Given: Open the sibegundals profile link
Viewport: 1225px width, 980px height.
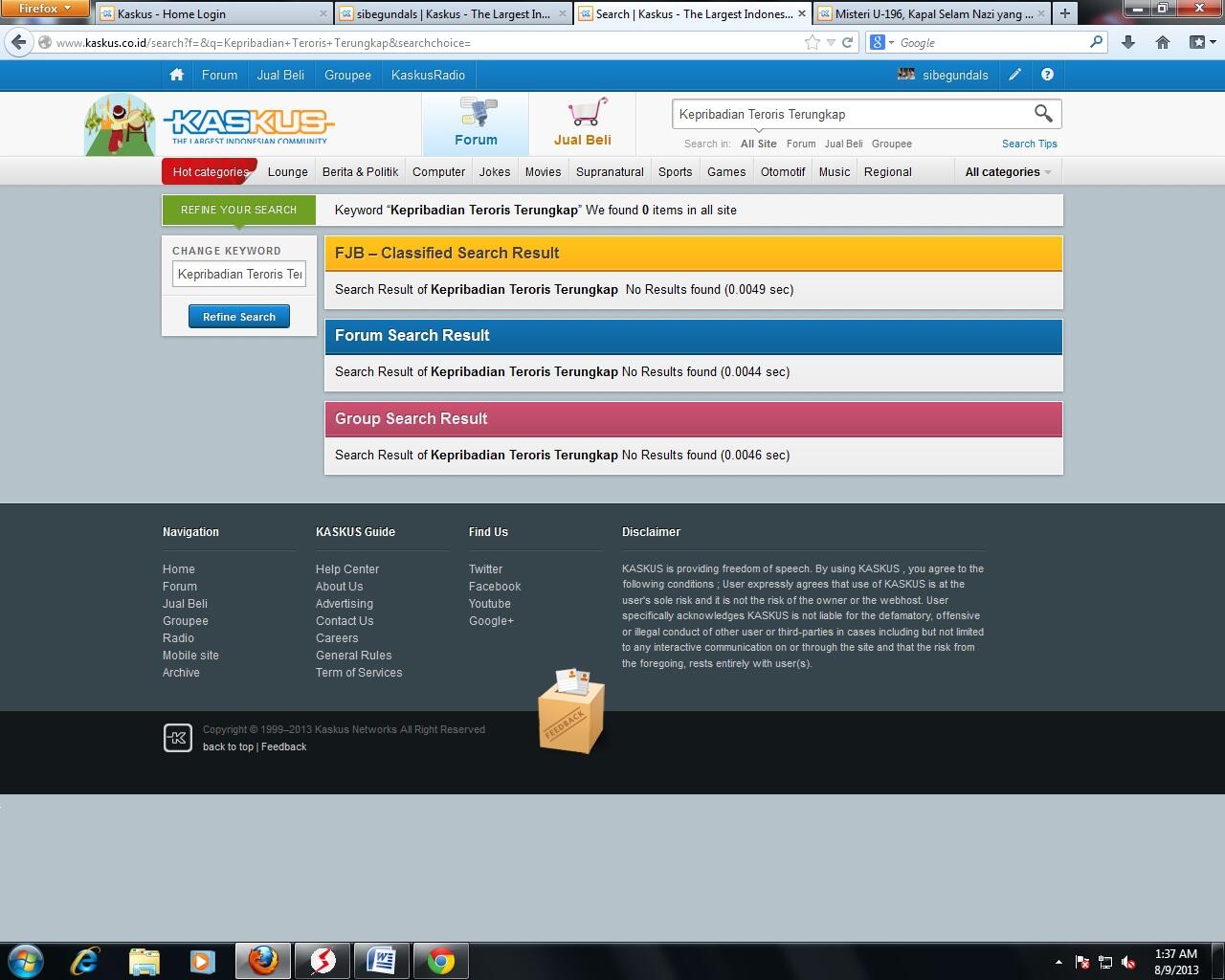Looking at the screenshot, I should [x=955, y=75].
